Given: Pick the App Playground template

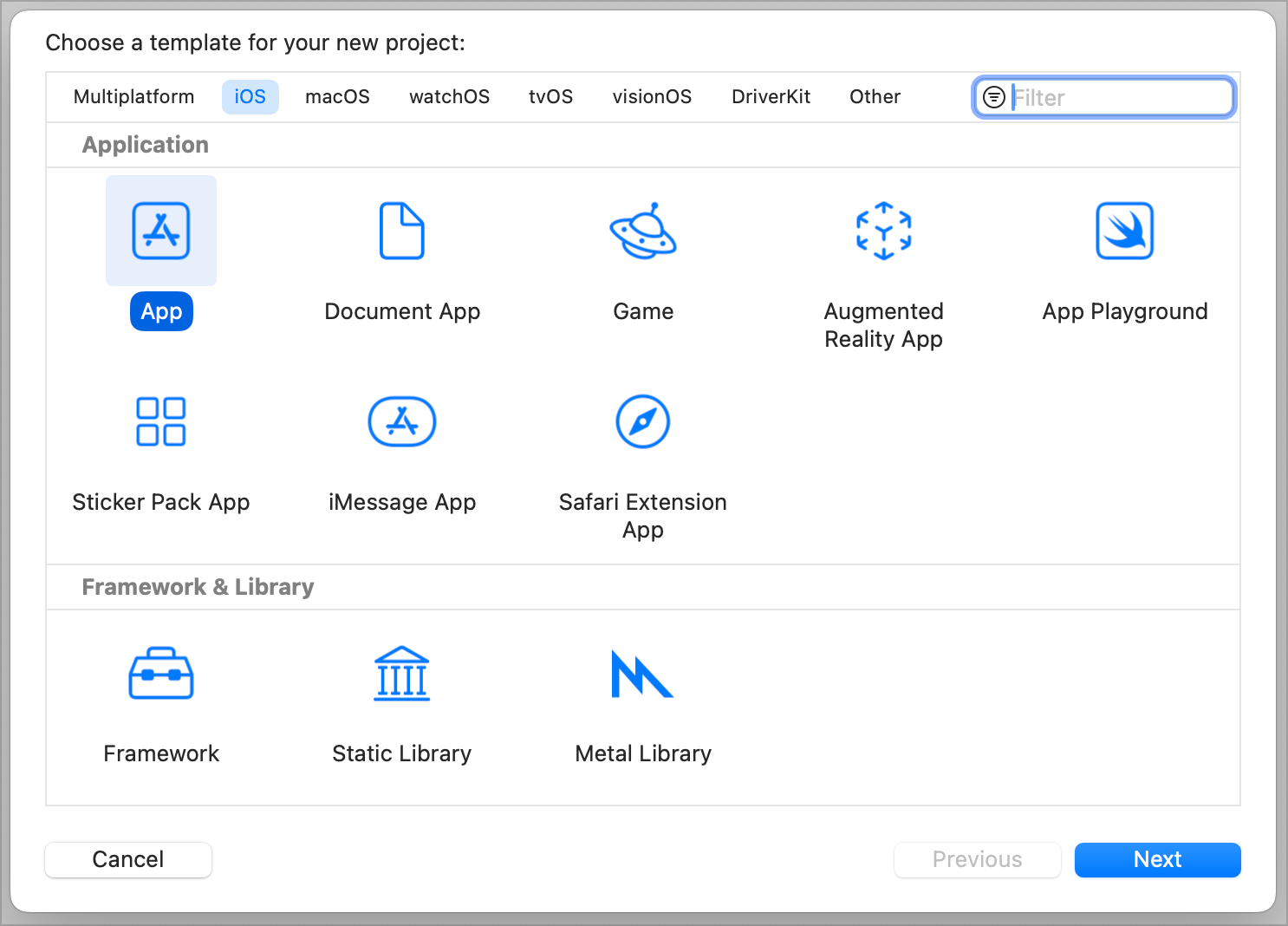Looking at the screenshot, I should pos(1124,231).
